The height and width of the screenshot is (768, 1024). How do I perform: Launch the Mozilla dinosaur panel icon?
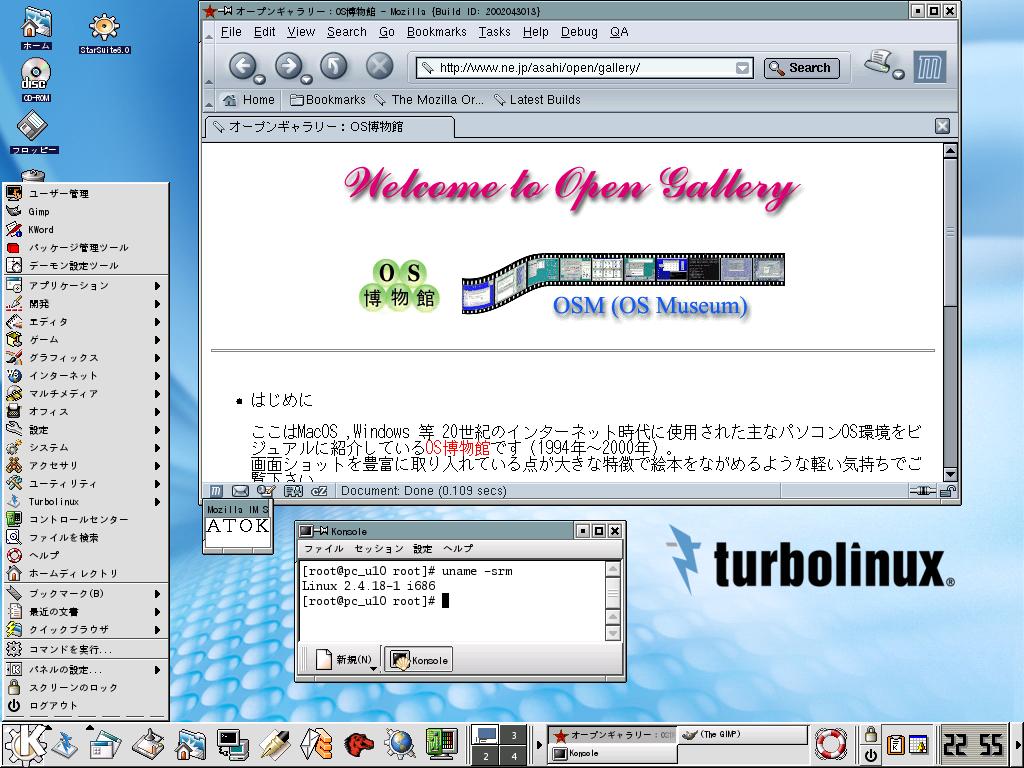coord(359,745)
